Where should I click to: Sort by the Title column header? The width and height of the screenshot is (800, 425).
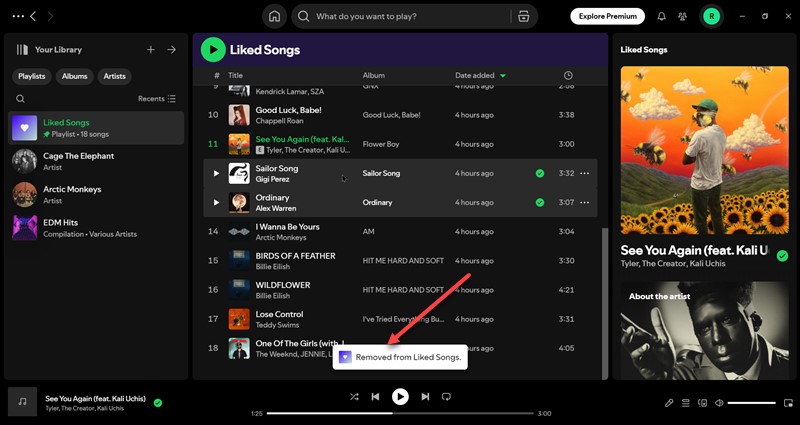tap(235, 75)
